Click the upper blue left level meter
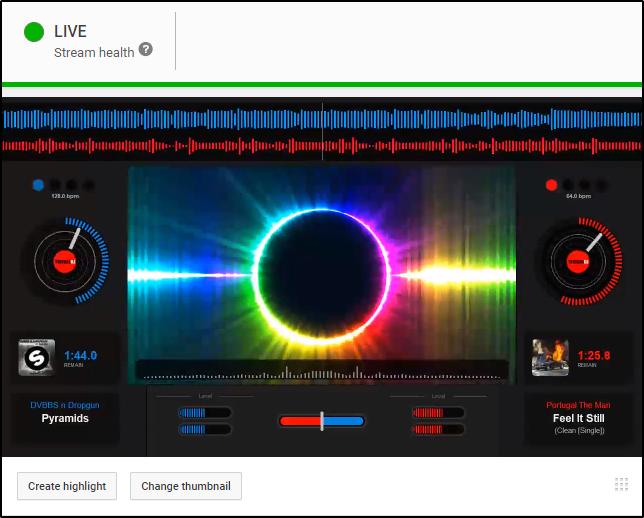The height and width of the screenshot is (518, 644). (204, 412)
